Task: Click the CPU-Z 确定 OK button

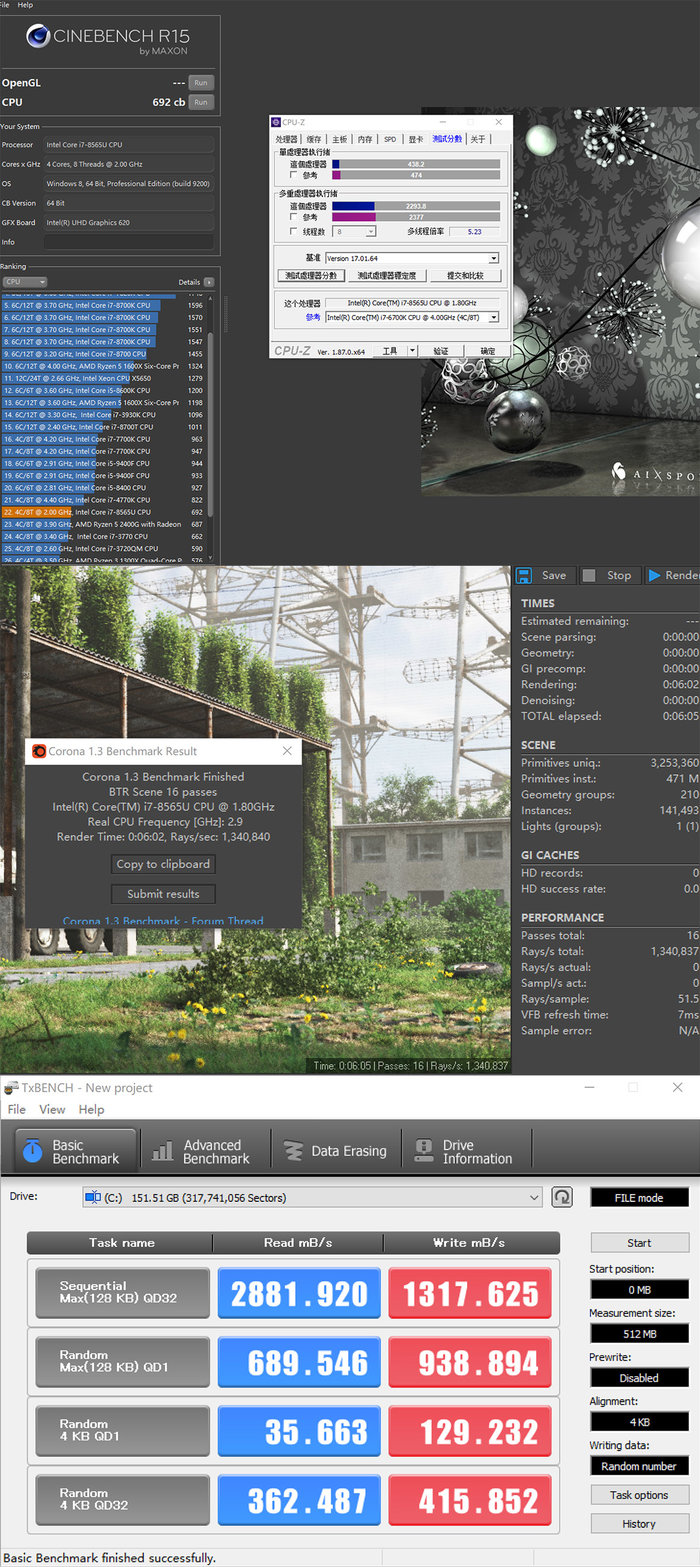Action: point(487,351)
